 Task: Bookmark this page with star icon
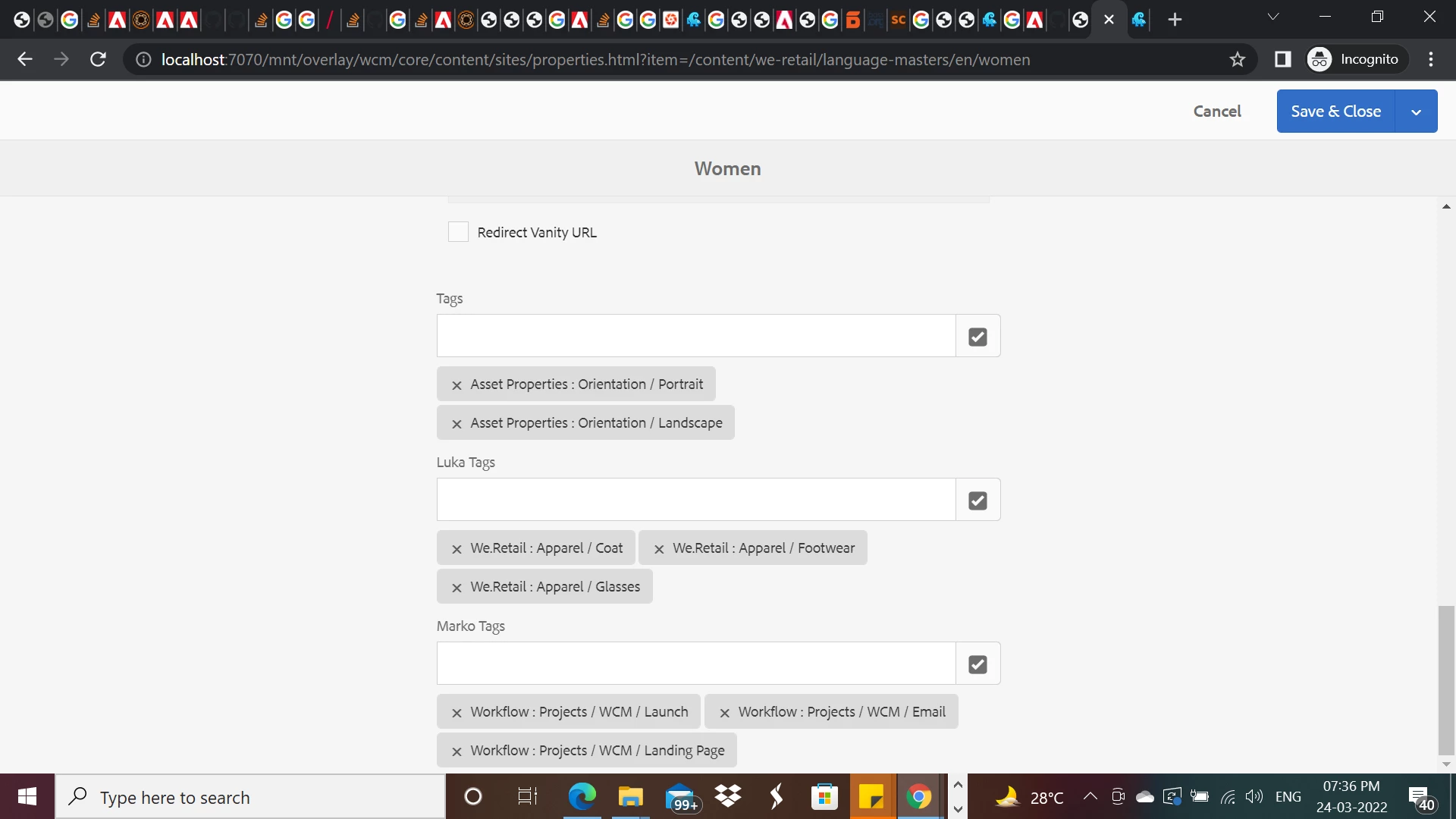tap(1238, 59)
